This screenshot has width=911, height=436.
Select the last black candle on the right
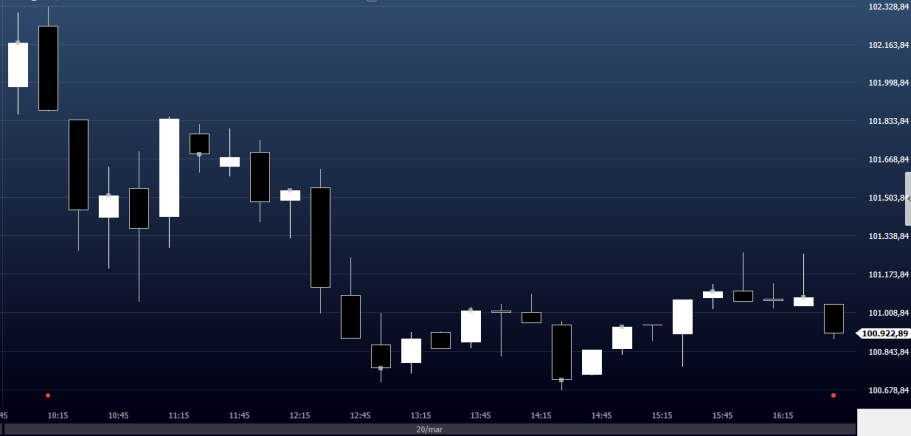pos(833,318)
